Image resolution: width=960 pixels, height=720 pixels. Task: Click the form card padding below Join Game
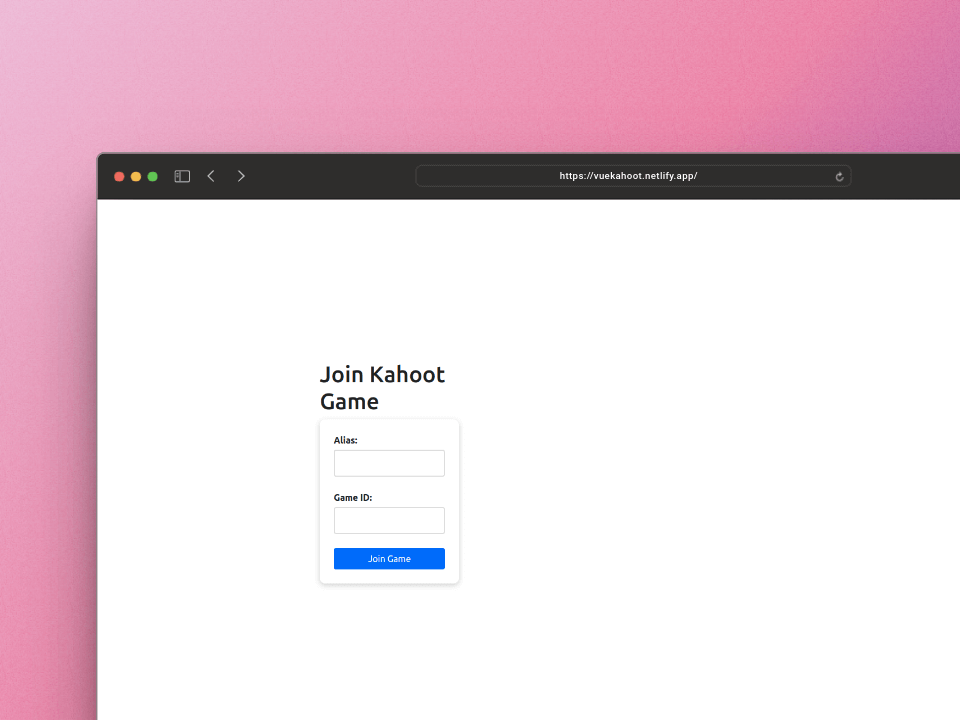tap(389, 576)
